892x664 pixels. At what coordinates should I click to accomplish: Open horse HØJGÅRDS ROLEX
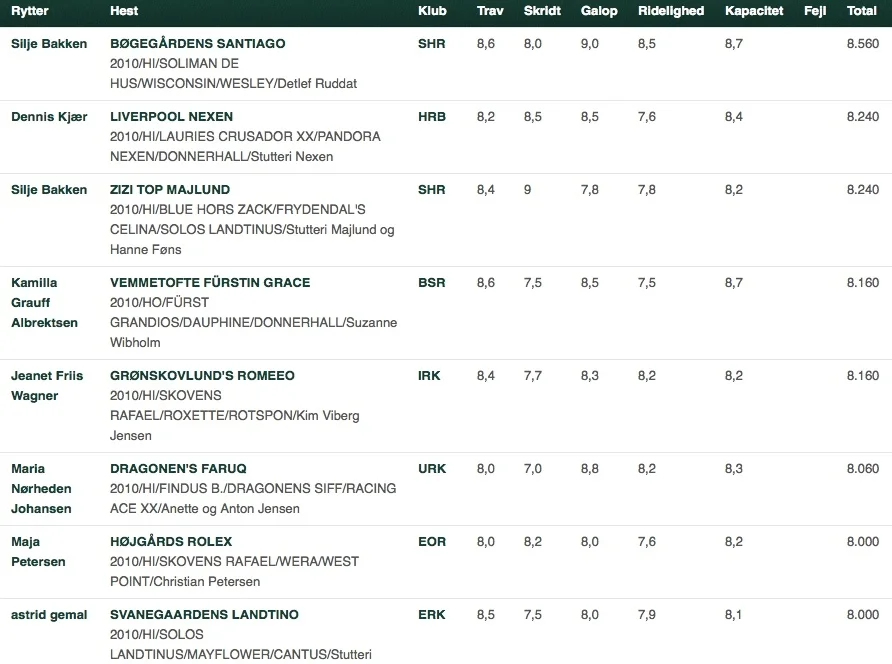[171, 542]
